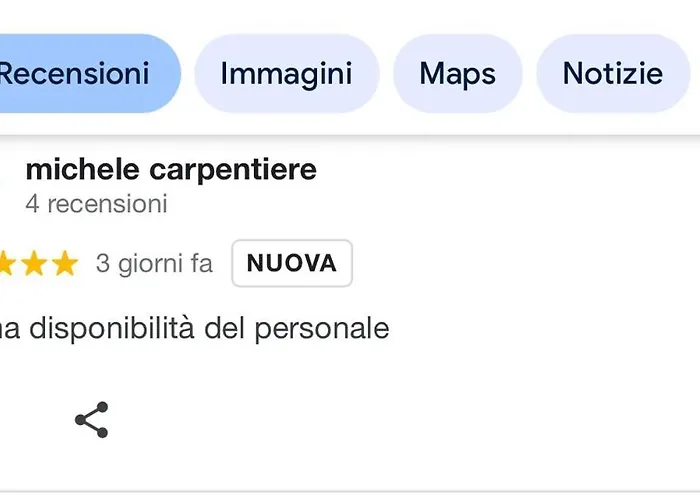Click the first name 'michele' in the header
This screenshot has width=700, height=500.
(83, 169)
